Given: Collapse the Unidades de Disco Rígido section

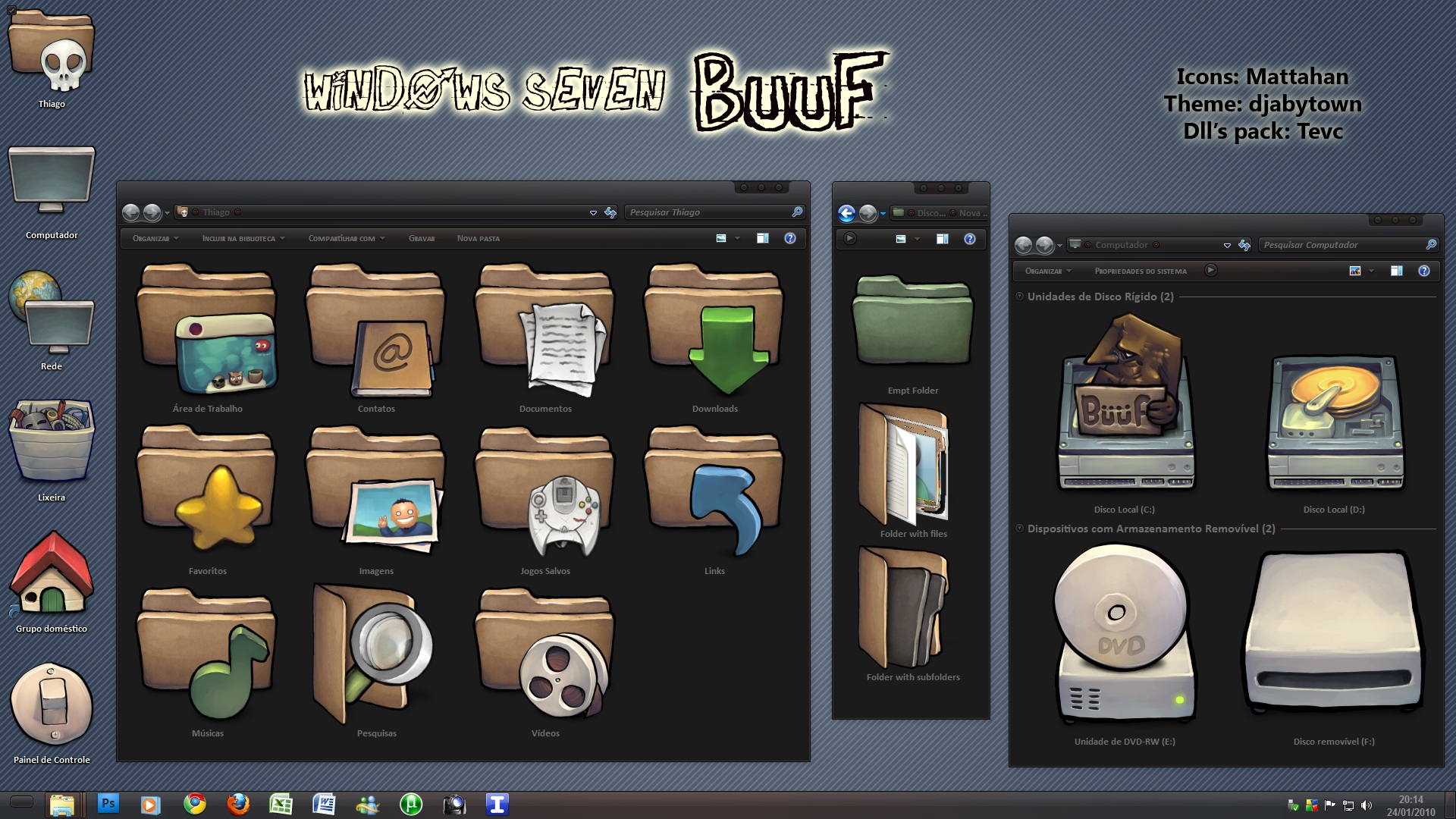Looking at the screenshot, I should (x=1018, y=297).
